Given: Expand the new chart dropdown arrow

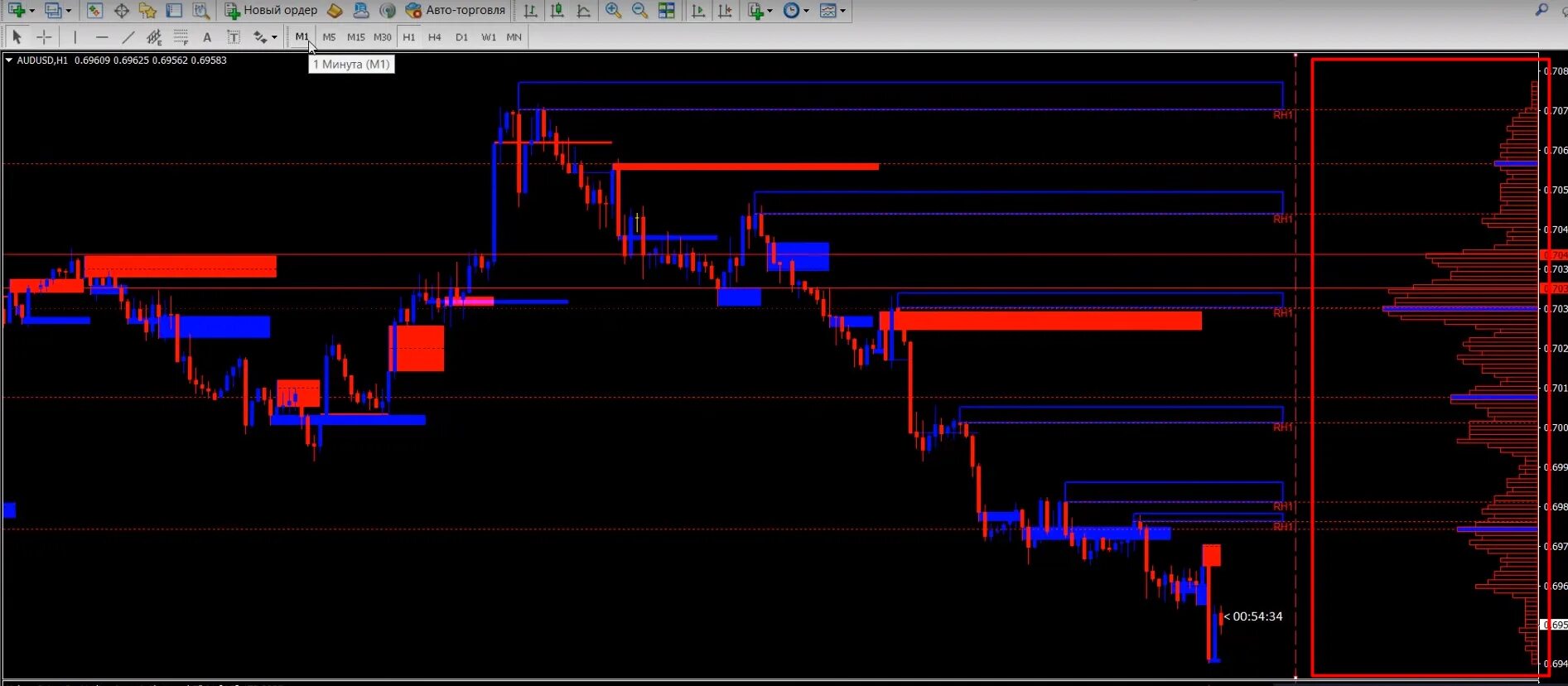Looking at the screenshot, I should 32,11.
